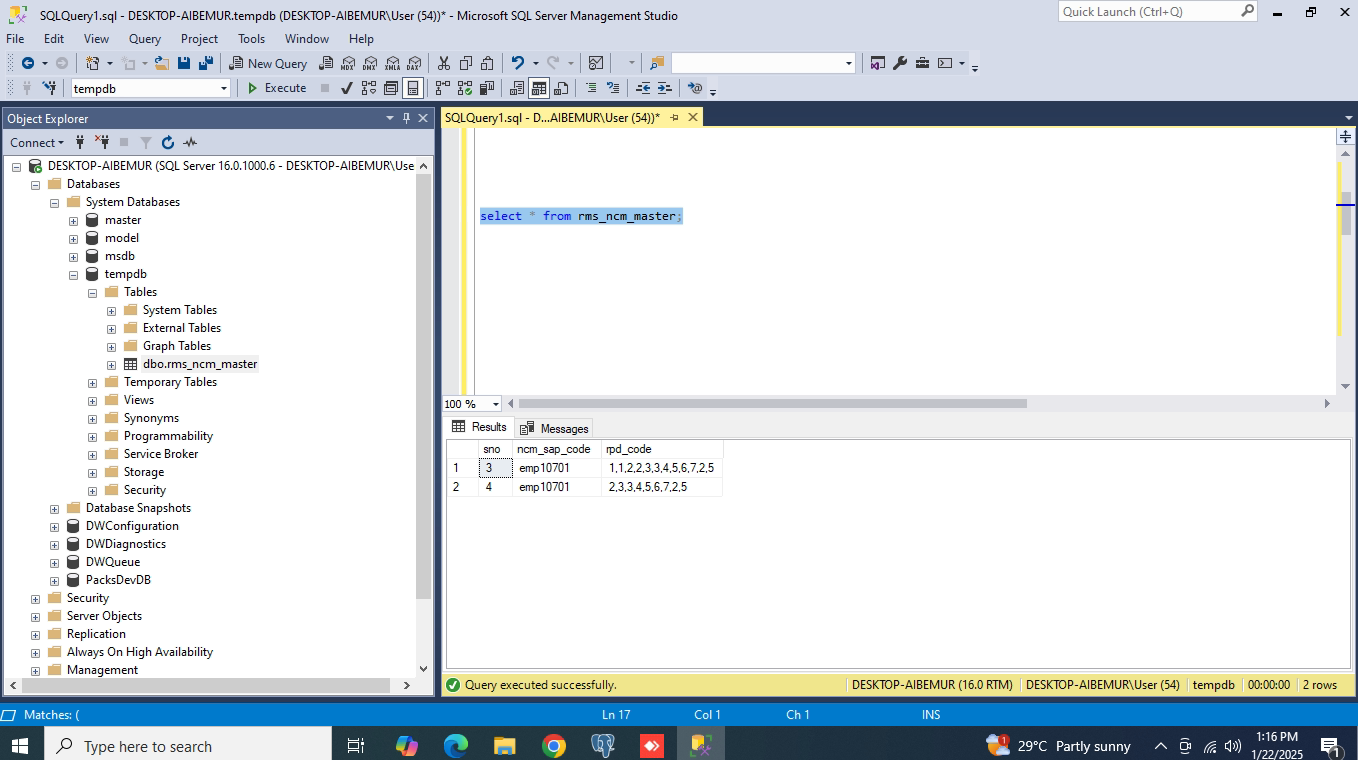Toggle Include Client Statistics

487,88
